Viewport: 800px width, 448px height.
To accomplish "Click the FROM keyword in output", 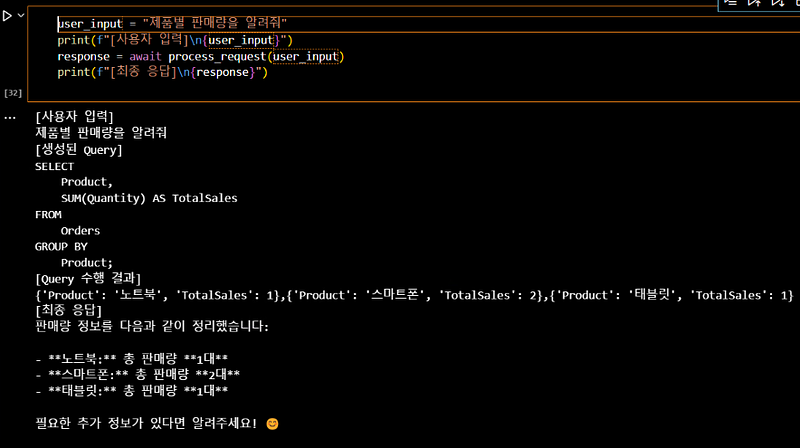I will click(48, 215).
